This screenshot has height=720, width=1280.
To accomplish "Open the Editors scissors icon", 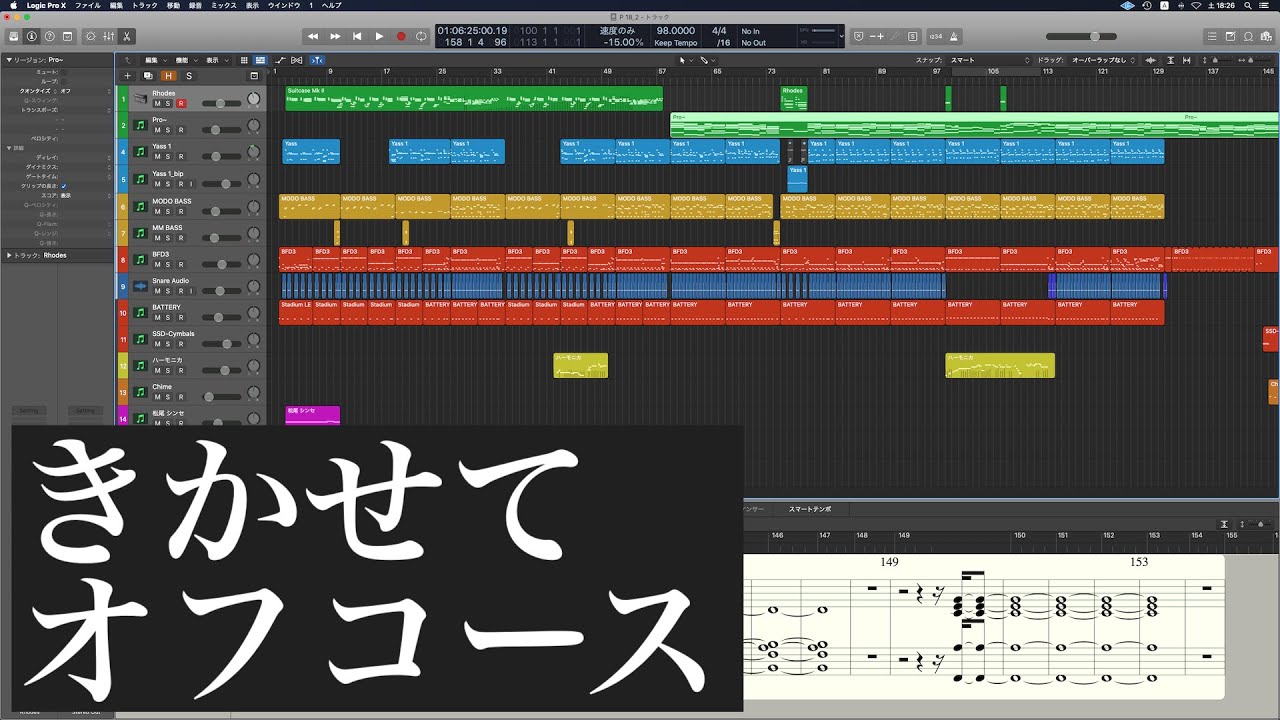I will [x=127, y=36].
